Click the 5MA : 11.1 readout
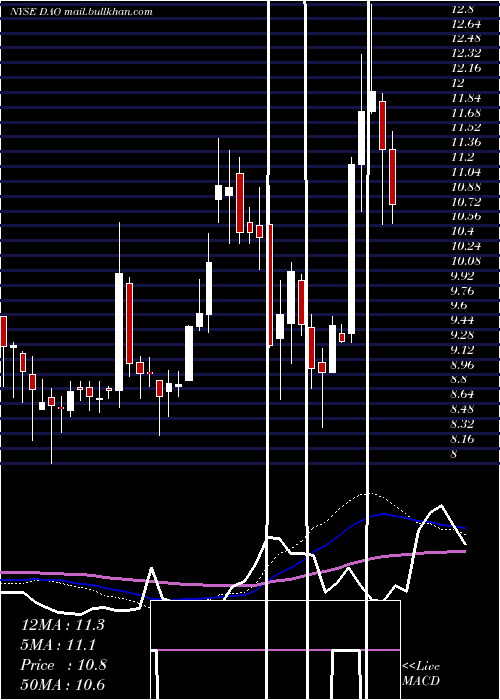This screenshot has width=500, height=700. (59, 645)
